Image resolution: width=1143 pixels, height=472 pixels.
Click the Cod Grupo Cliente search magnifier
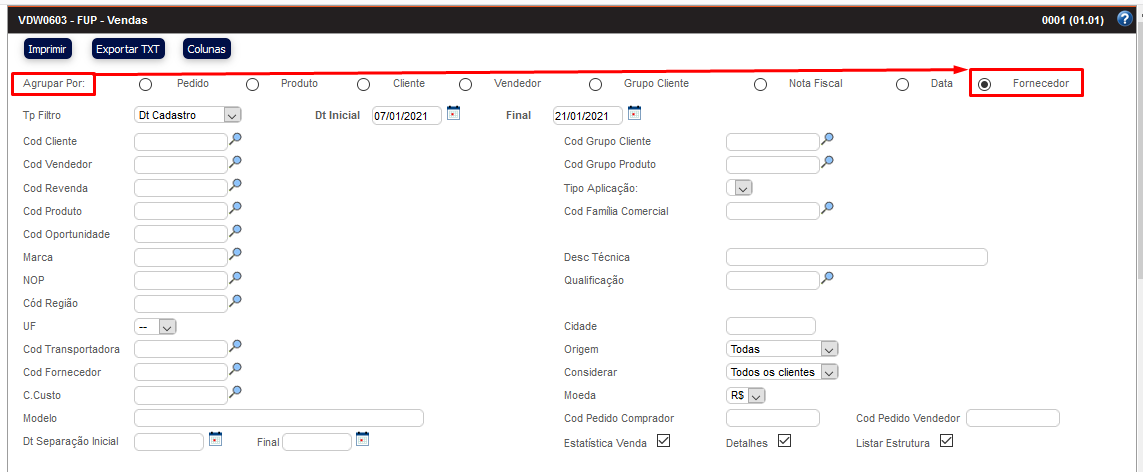coord(828,139)
